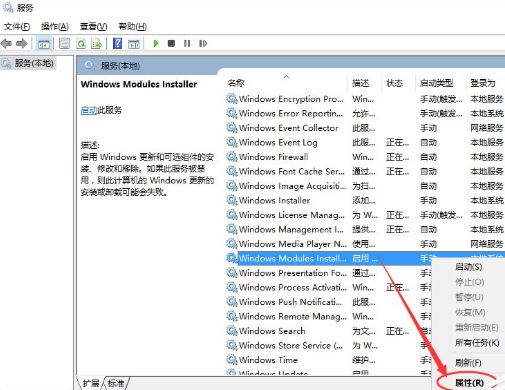This screenshot has width=505, height=390.
Task: Click the Refresh toolbar icon
Action: point(81,43)
